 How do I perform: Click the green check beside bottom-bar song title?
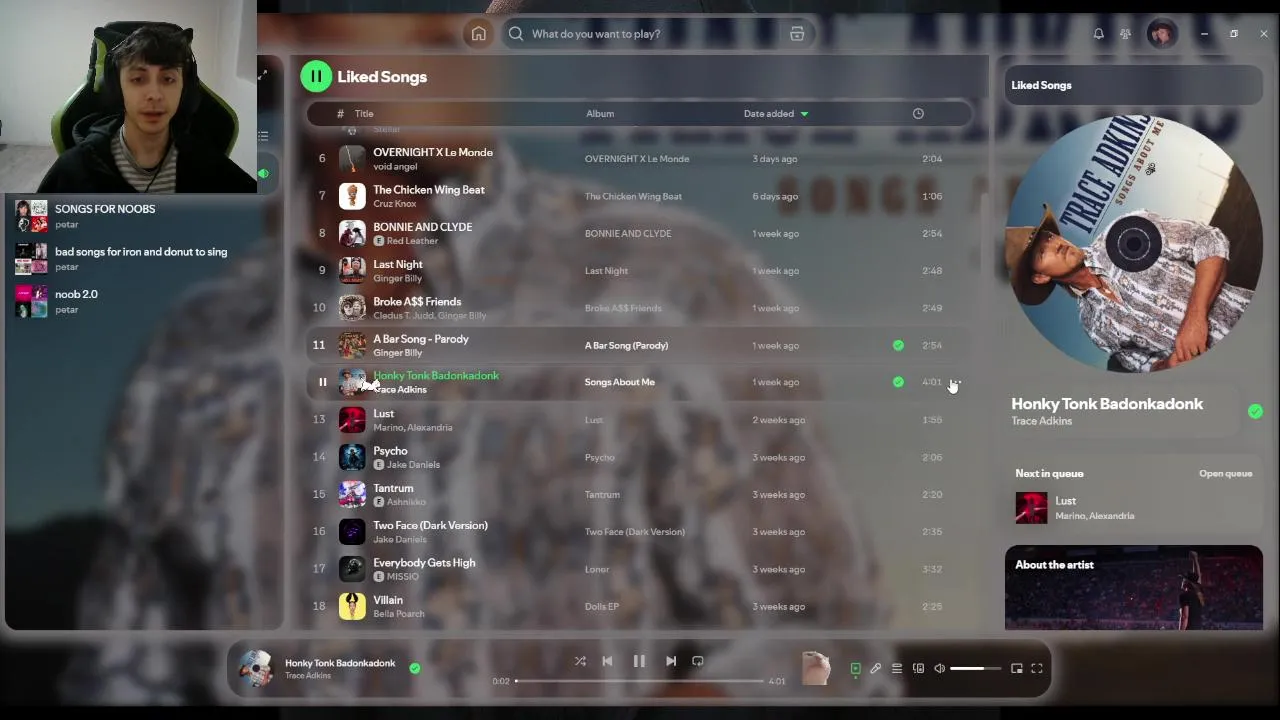coord(415,668)
